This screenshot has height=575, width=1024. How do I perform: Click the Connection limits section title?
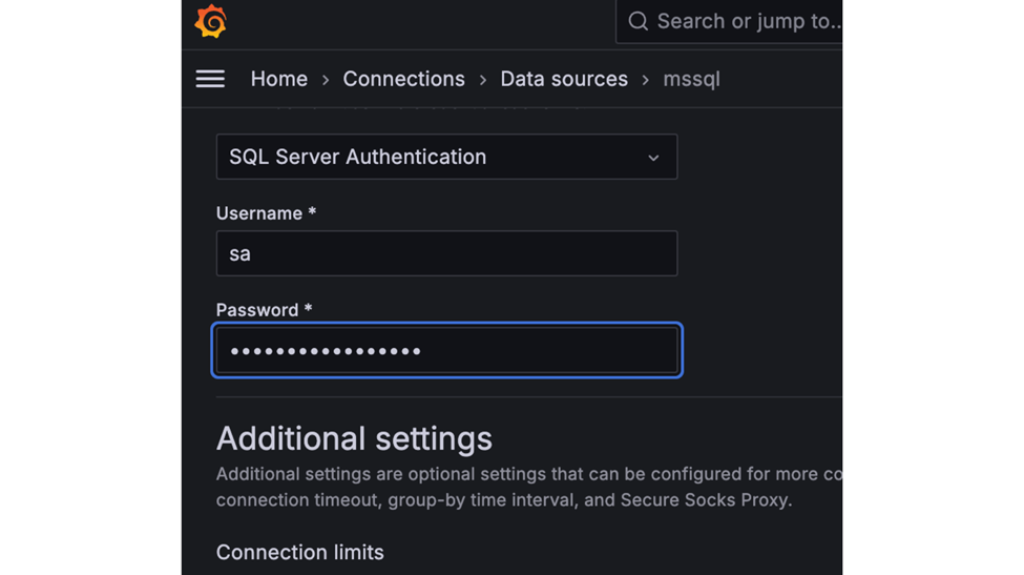point(300,552)
